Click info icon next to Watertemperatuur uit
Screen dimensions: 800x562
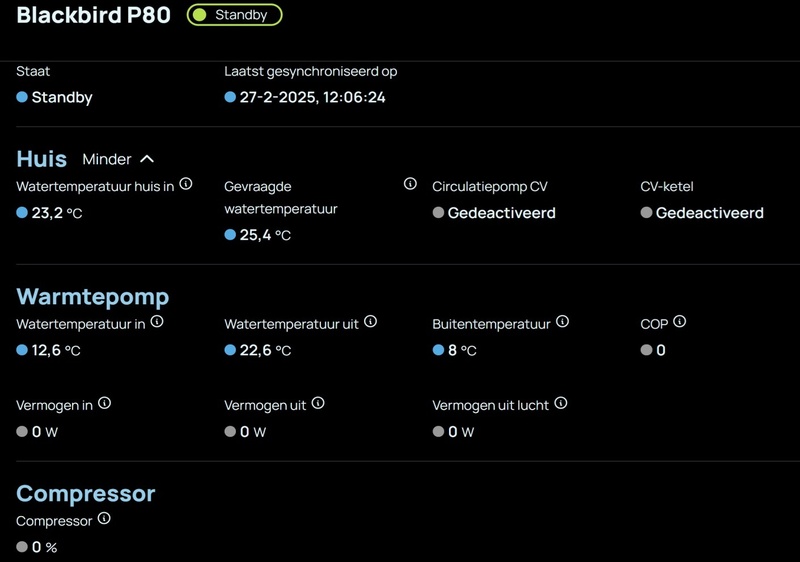(371, 322)
